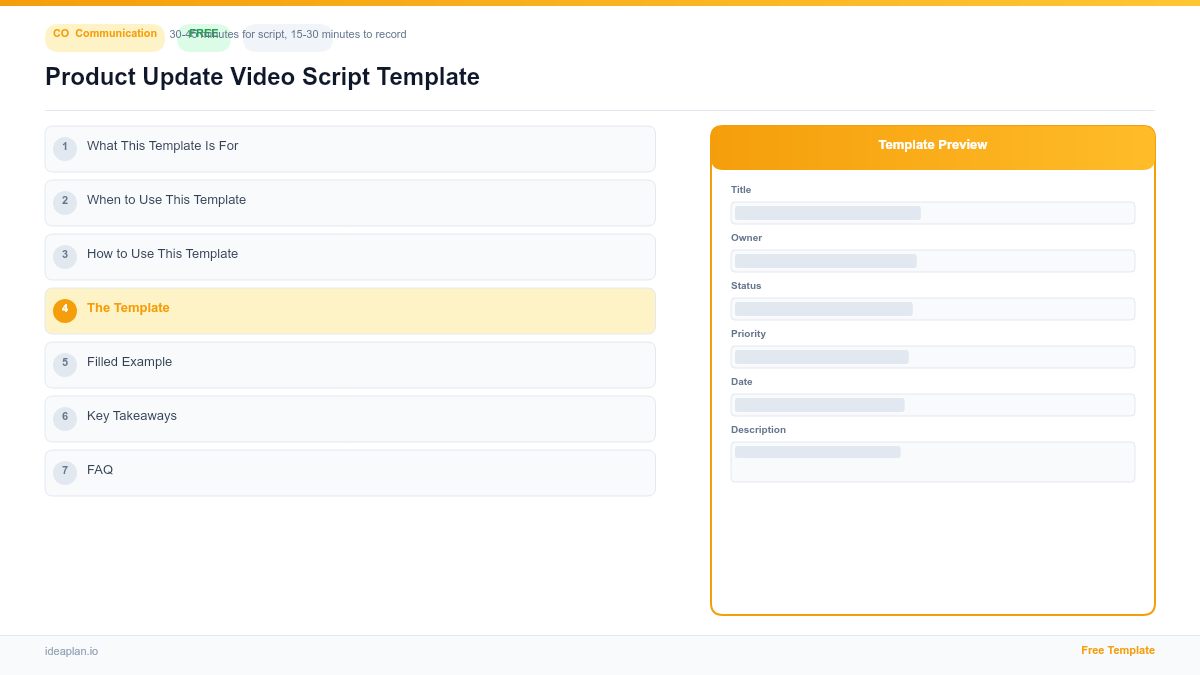Click the Priority input field
The image size is (1200, 675).
933,357
